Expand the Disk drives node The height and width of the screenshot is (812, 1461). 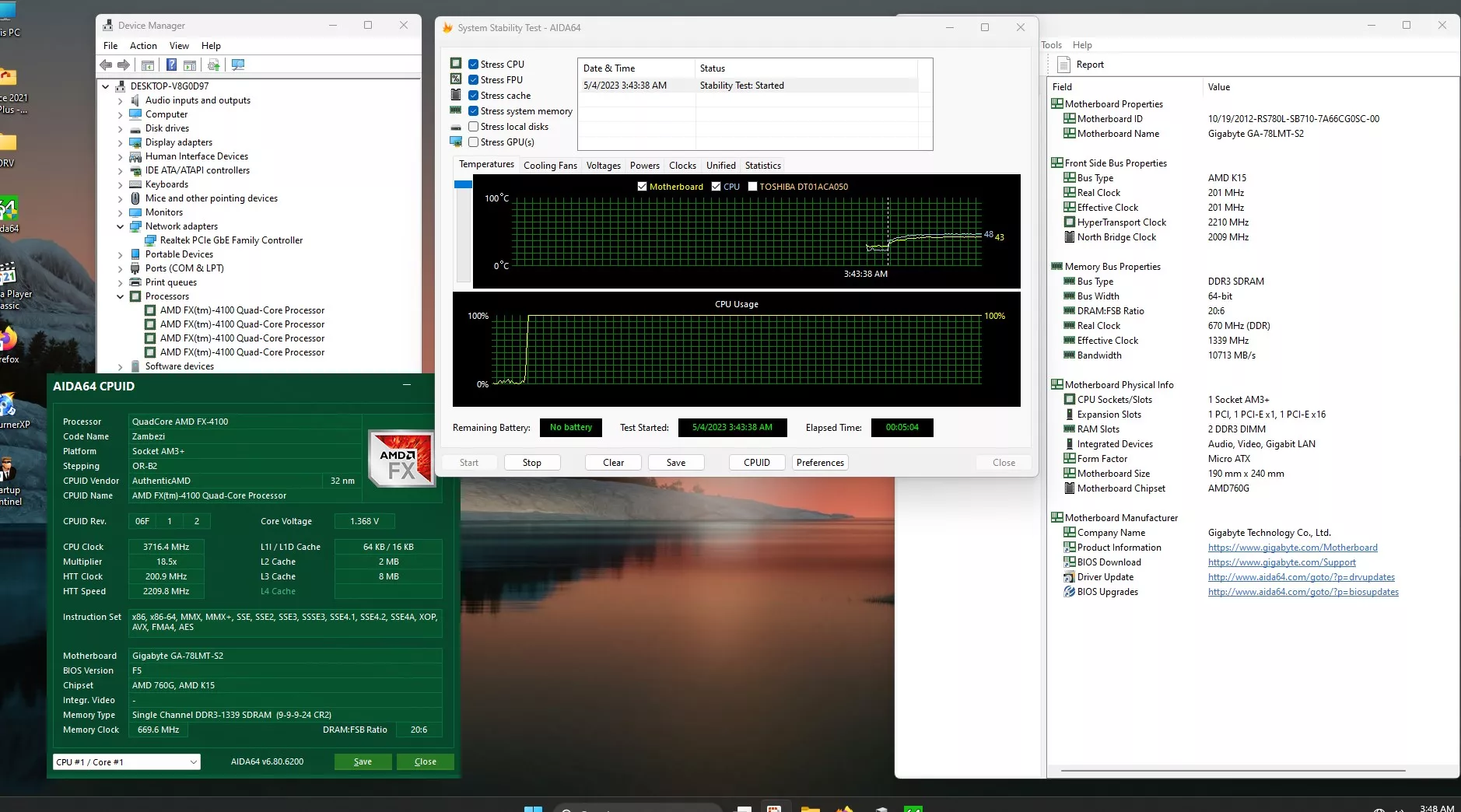[x=120, y=128]
